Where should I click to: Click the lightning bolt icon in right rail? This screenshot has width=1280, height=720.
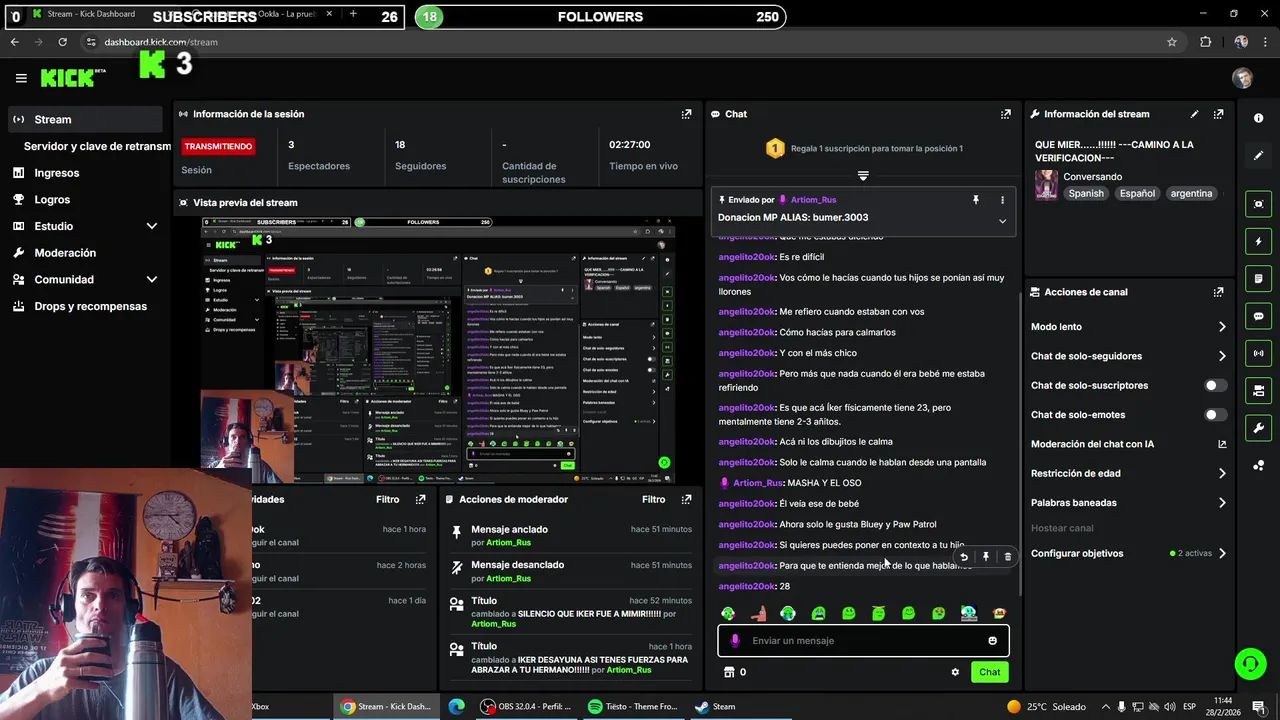coord(1258,241)
